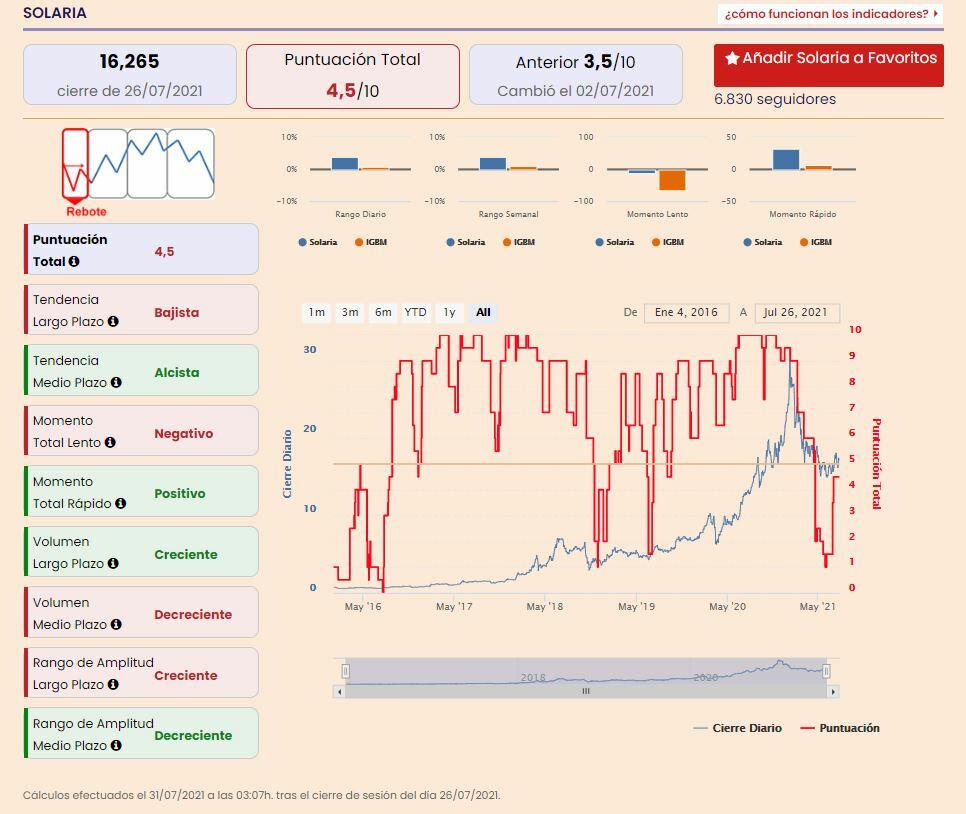Click info icon for Momento Total Rápido
The image size is (966, 814).
pyautogui.click(x=121, y=503)
